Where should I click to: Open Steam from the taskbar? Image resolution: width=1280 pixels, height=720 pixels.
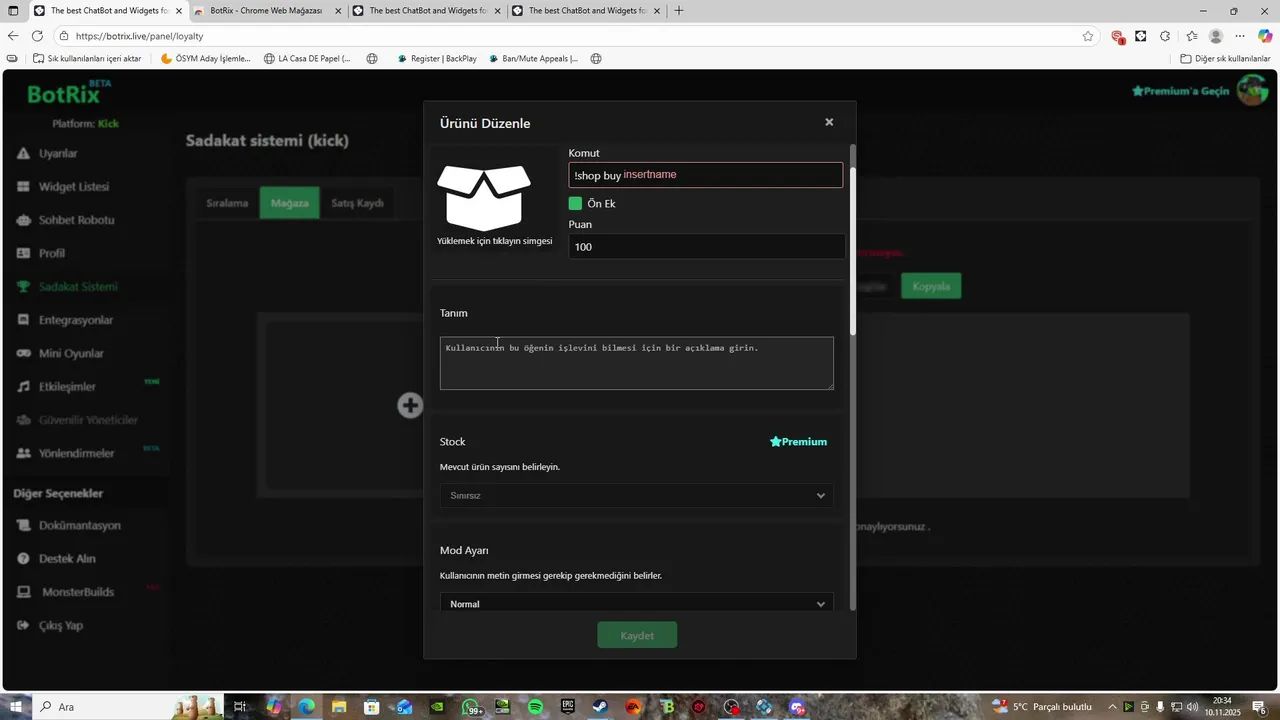click(x=600, y=707)
